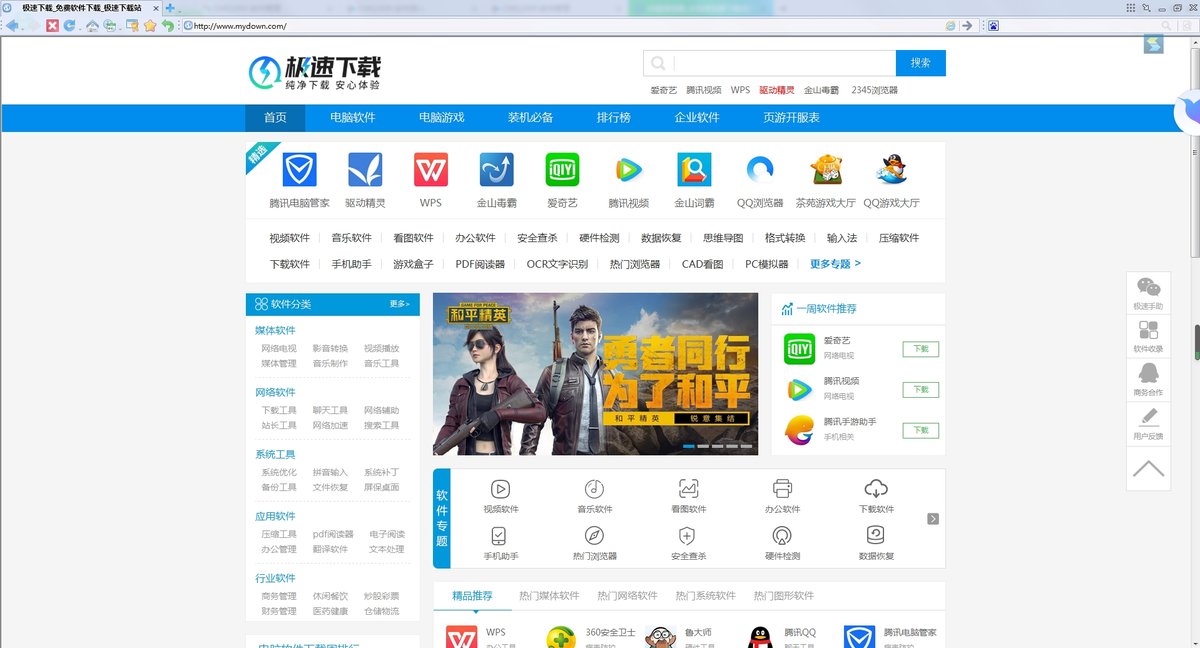Open the 金山毒霸 featured app icon
The image size is (1200, 648).
click(x=496, y=169)
